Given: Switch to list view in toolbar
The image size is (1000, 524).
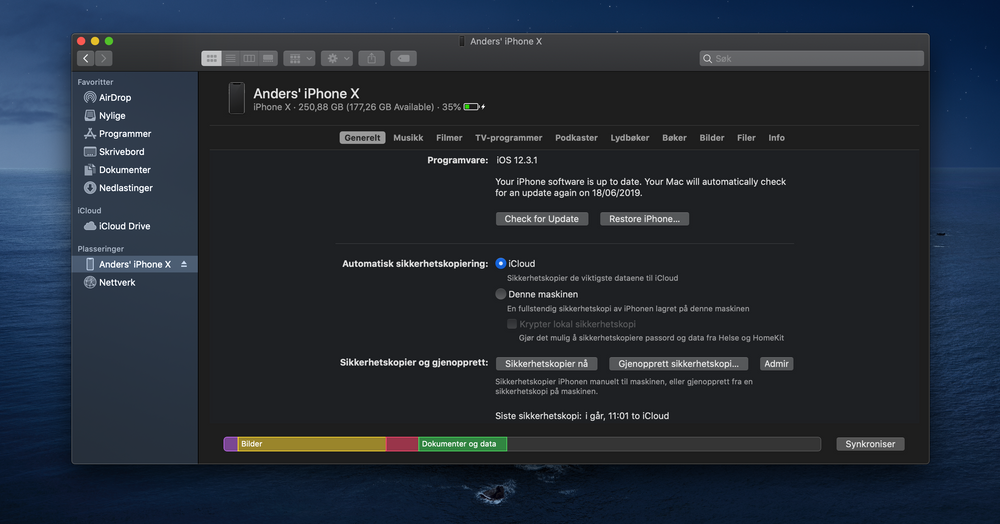Looking at the screenshot, I should (230, 59).
